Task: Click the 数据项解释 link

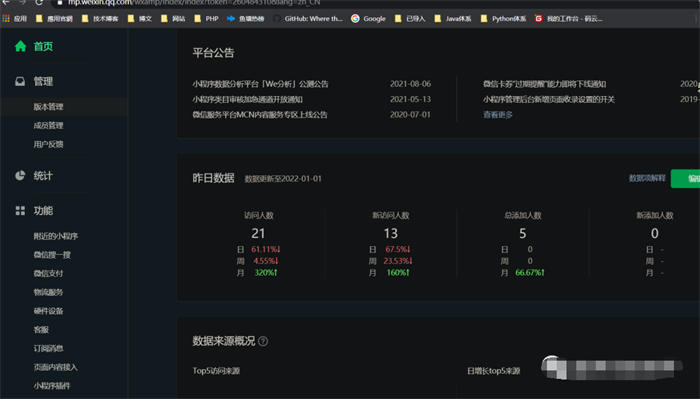Action: 647,178
